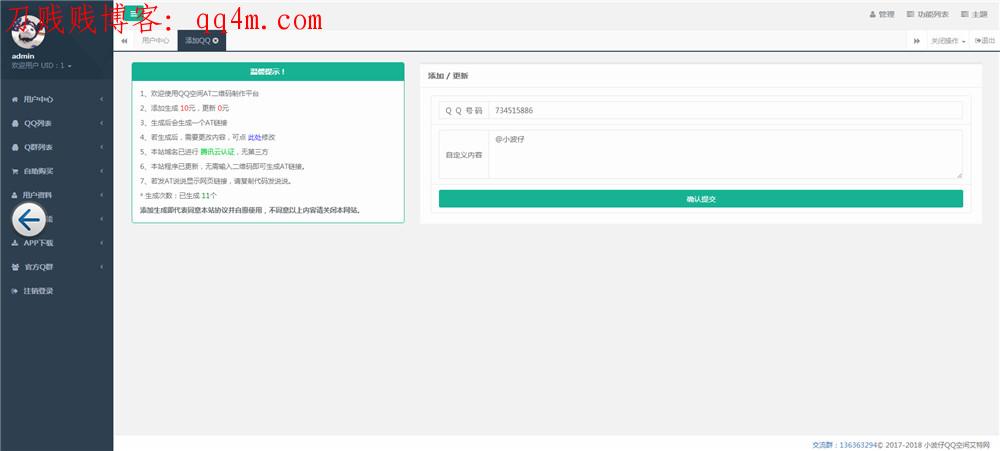The image size is (1000, 451).
Task: Click the APP下载 download icon
Action: point(15,243)
